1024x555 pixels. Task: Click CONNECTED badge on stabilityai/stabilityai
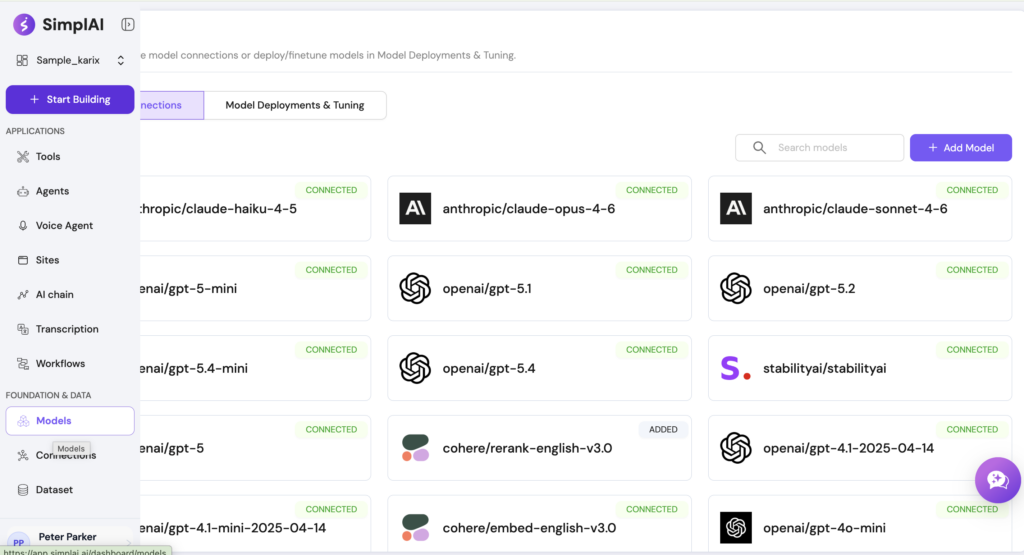point(972,350)
